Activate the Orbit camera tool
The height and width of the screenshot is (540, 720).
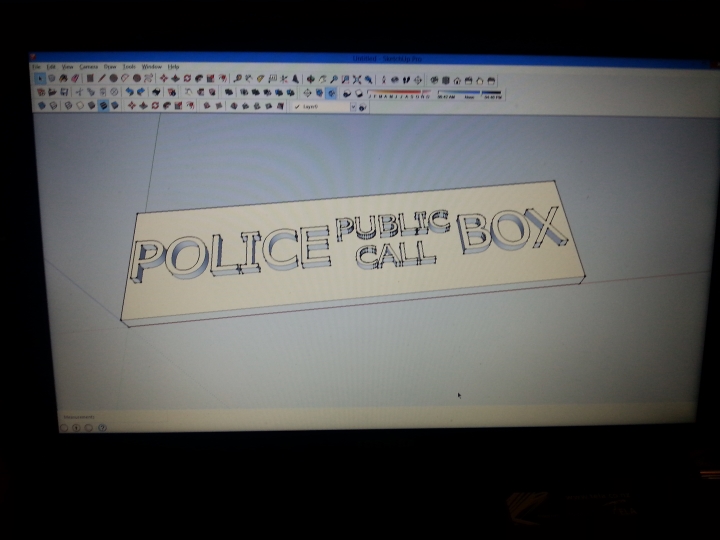[311, 79]
